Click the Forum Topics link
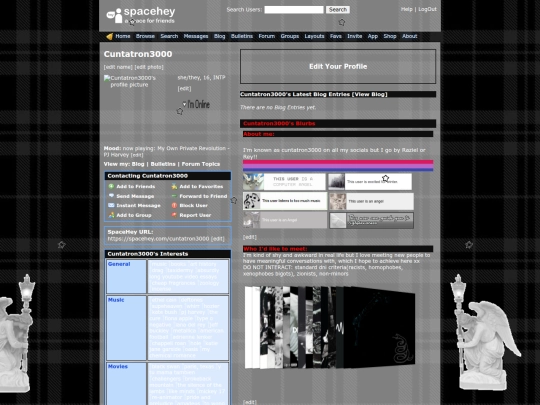 pyautogui.click(x=201, y=164)
